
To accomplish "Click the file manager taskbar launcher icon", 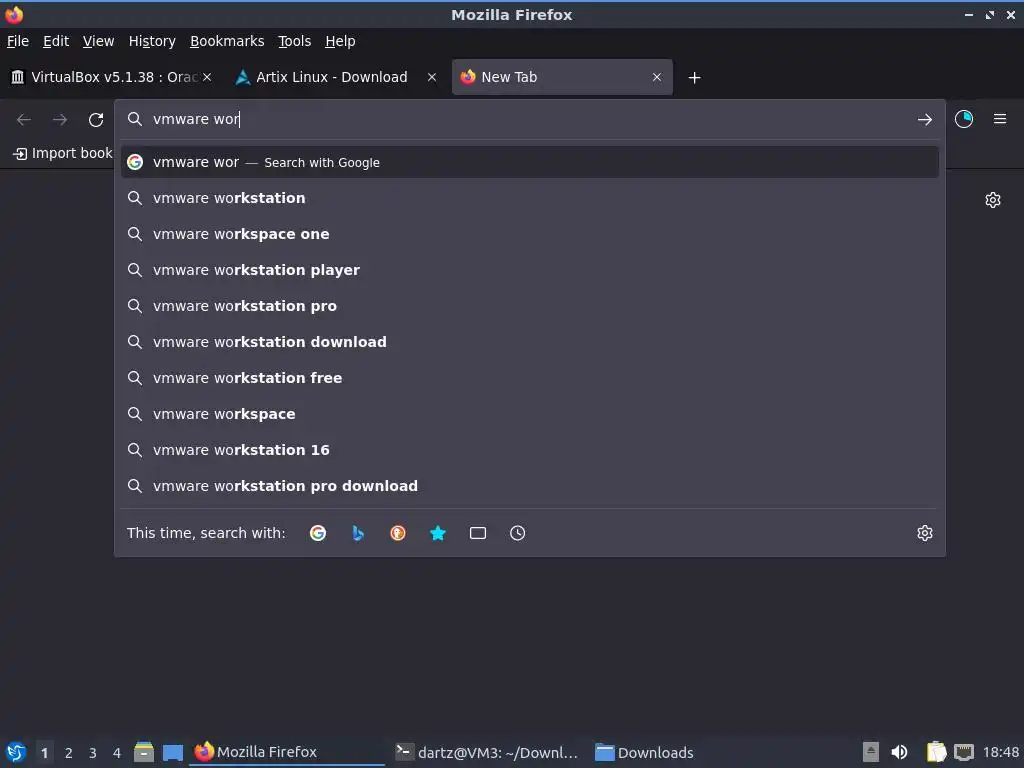I will 144,752.
